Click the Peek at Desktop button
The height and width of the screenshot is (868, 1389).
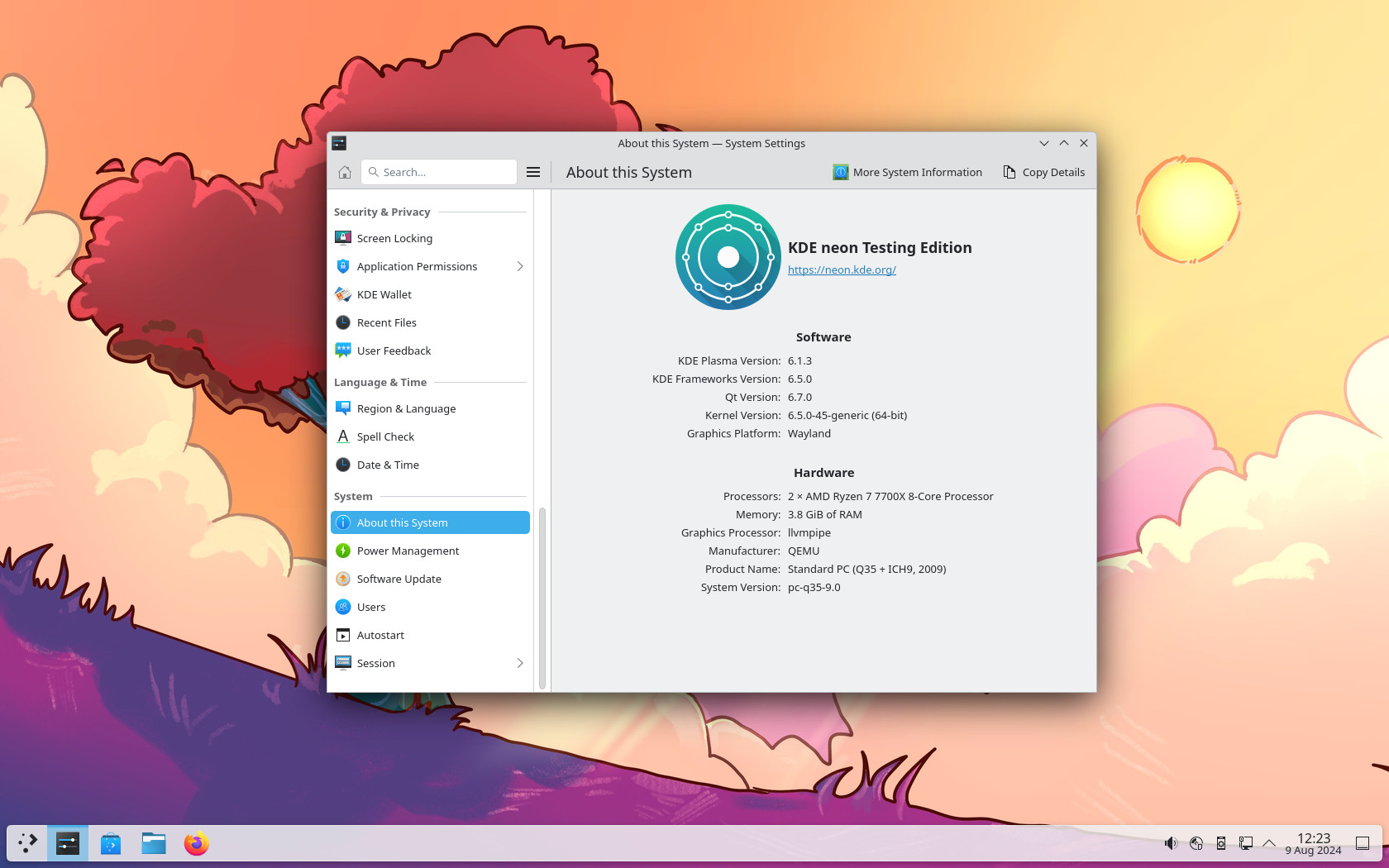point(1363,843)
